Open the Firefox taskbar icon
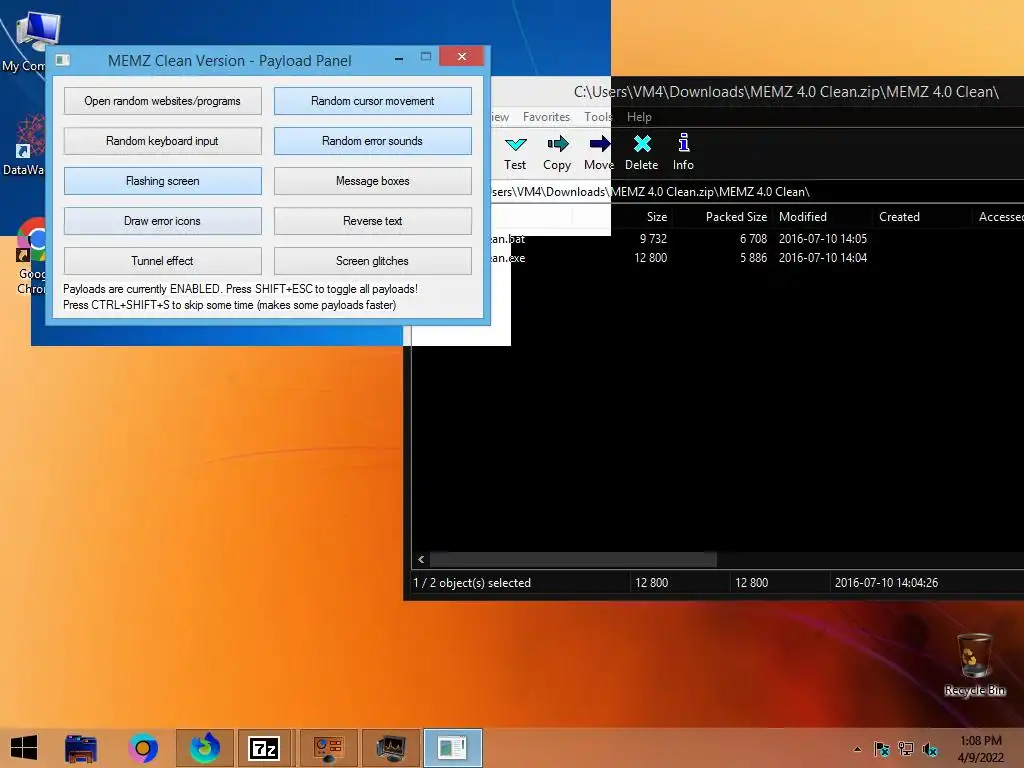Screen dimensions: 1024x768 coord(205,748)
